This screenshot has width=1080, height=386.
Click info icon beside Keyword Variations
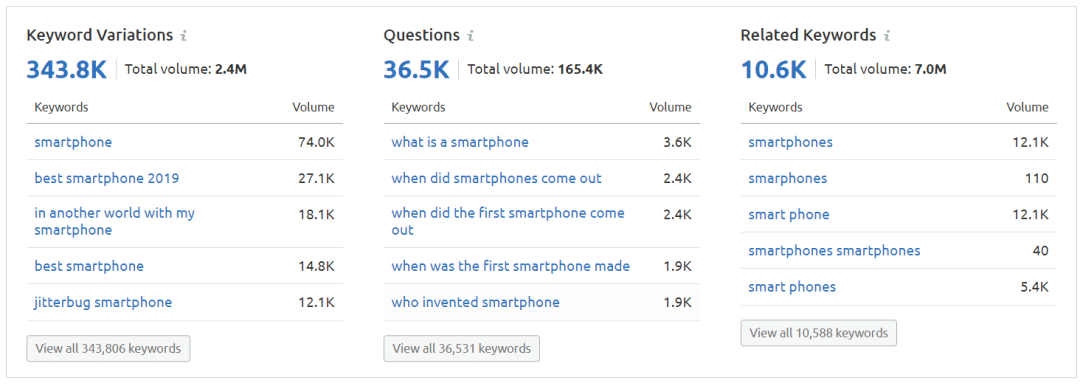point(183,35)
